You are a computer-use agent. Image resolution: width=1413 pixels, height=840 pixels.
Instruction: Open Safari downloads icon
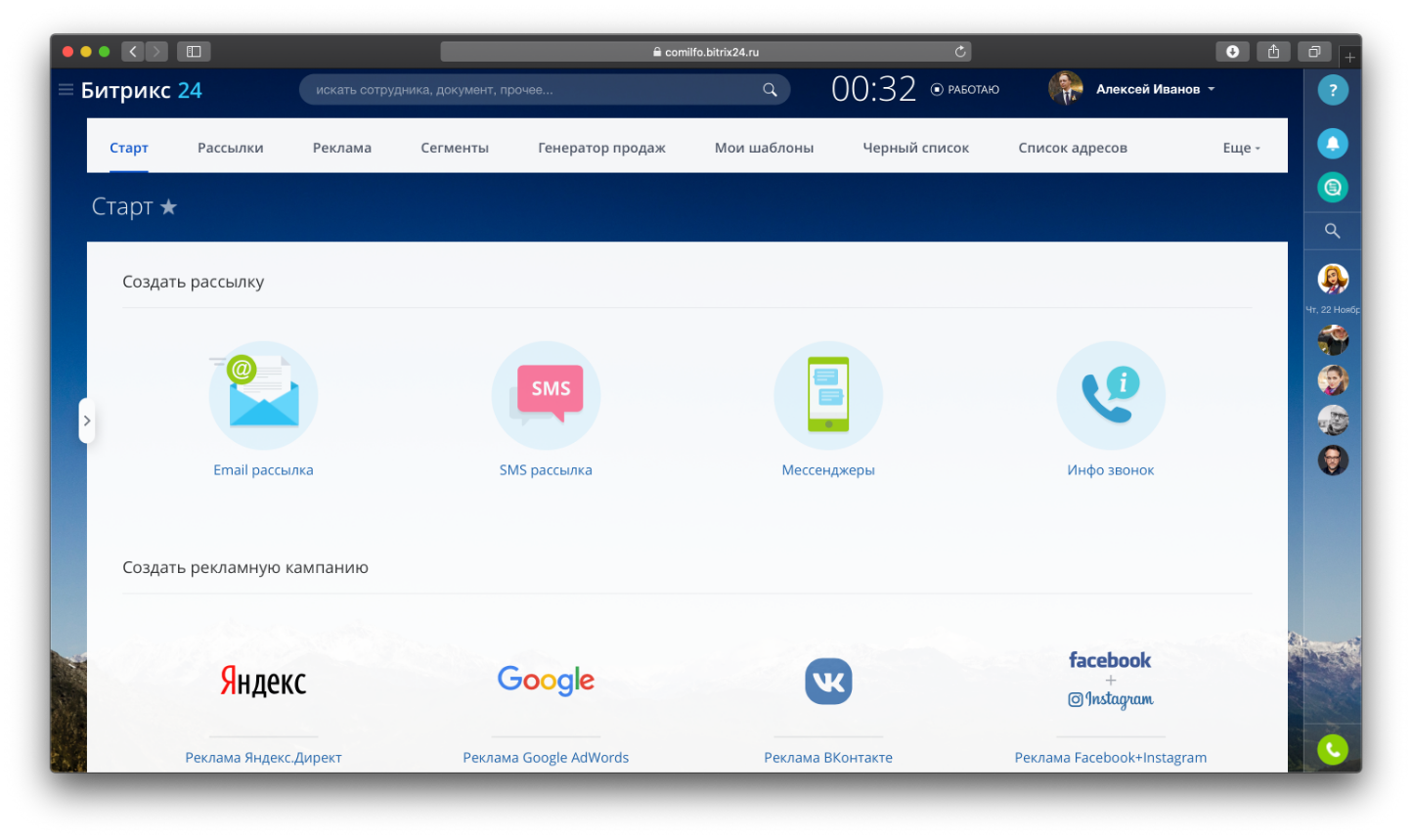[1232, 52]
